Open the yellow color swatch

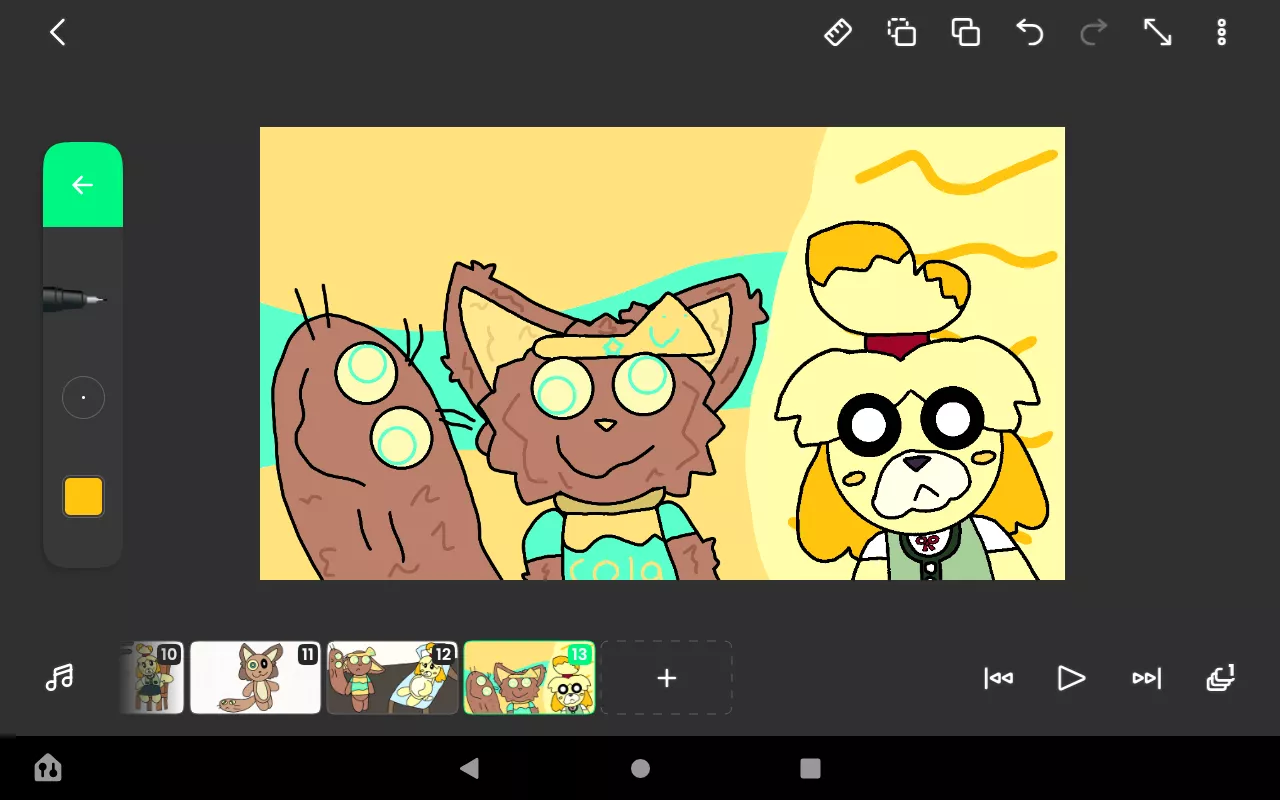tap(83, 496)
